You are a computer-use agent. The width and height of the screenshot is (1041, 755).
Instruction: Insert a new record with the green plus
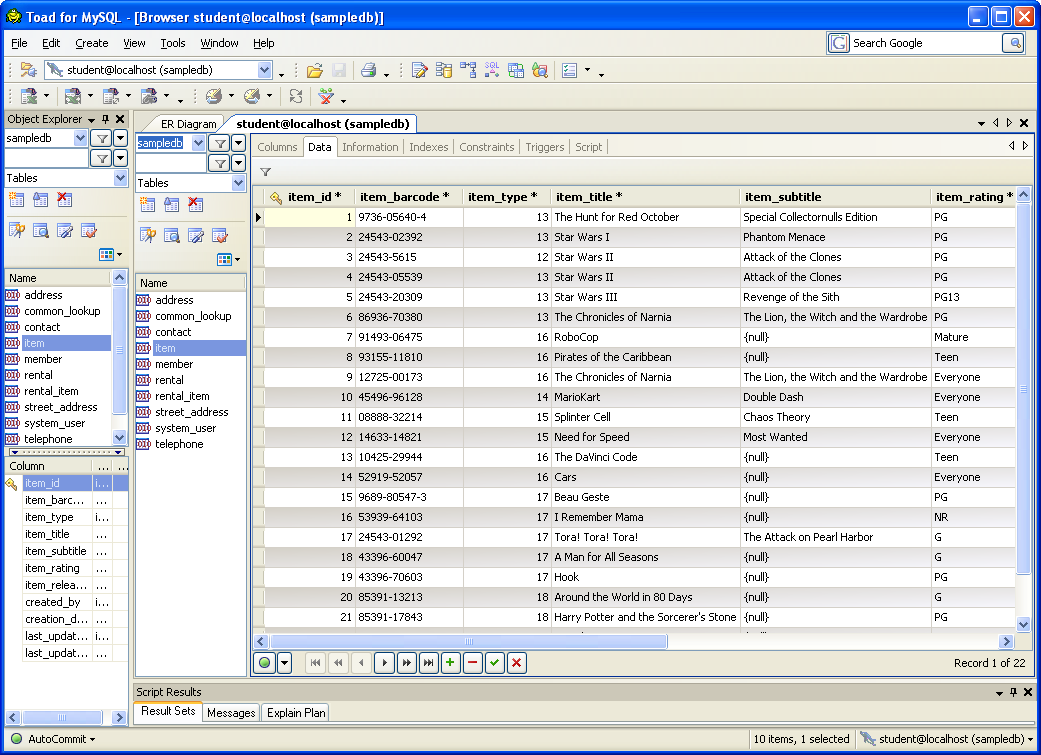[450, 662]
